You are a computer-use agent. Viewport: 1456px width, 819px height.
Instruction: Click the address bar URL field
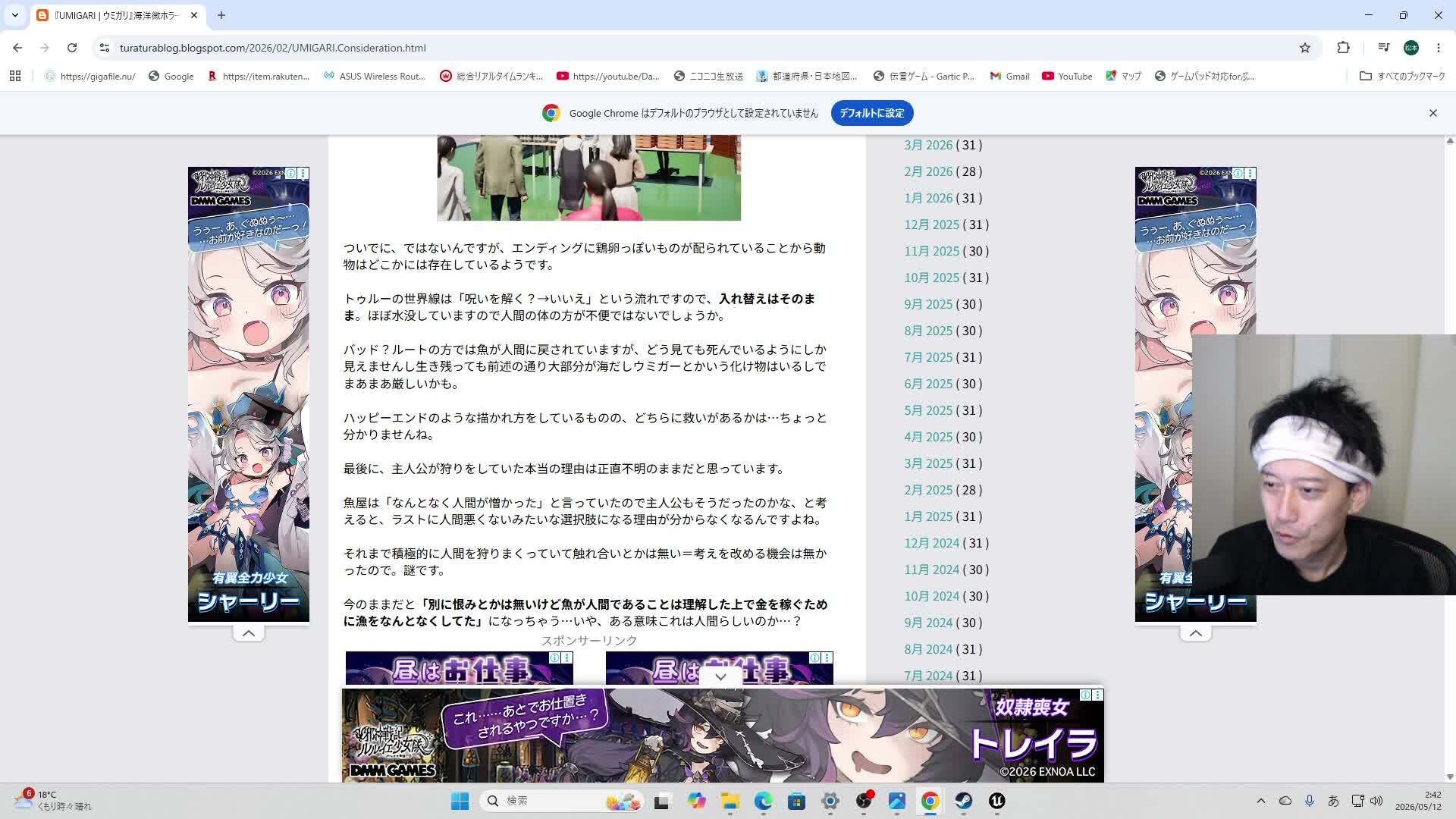tap(705, 48)
